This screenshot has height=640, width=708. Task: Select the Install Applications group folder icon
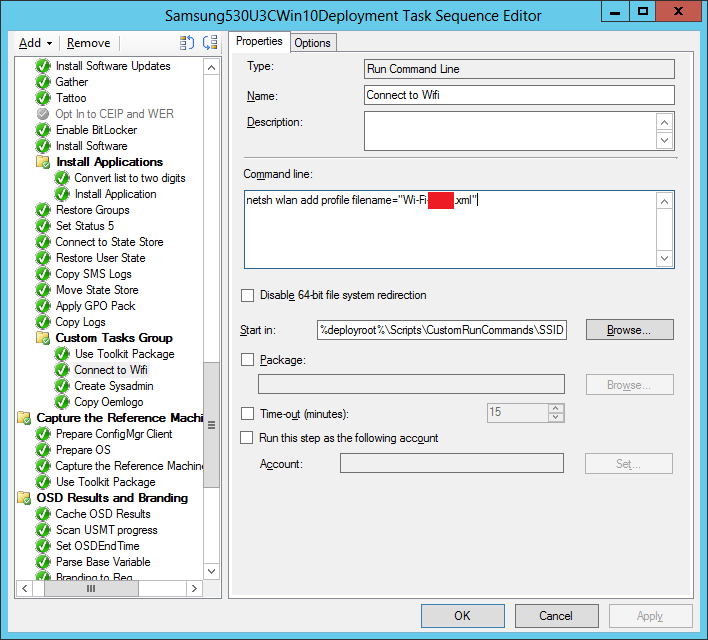[x=43, y=162]
